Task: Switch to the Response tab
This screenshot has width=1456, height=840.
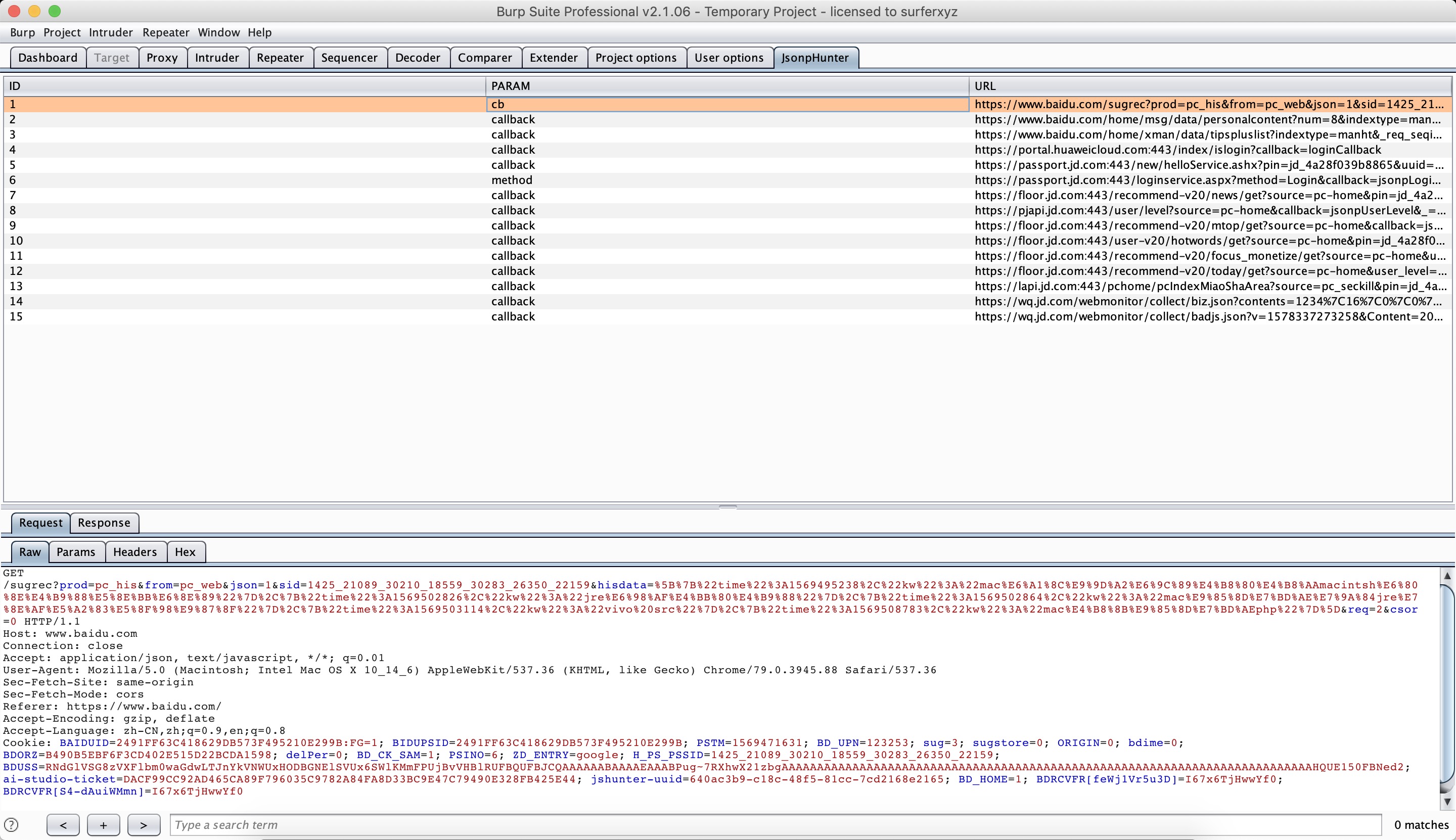Action: [x=104, y=523]
